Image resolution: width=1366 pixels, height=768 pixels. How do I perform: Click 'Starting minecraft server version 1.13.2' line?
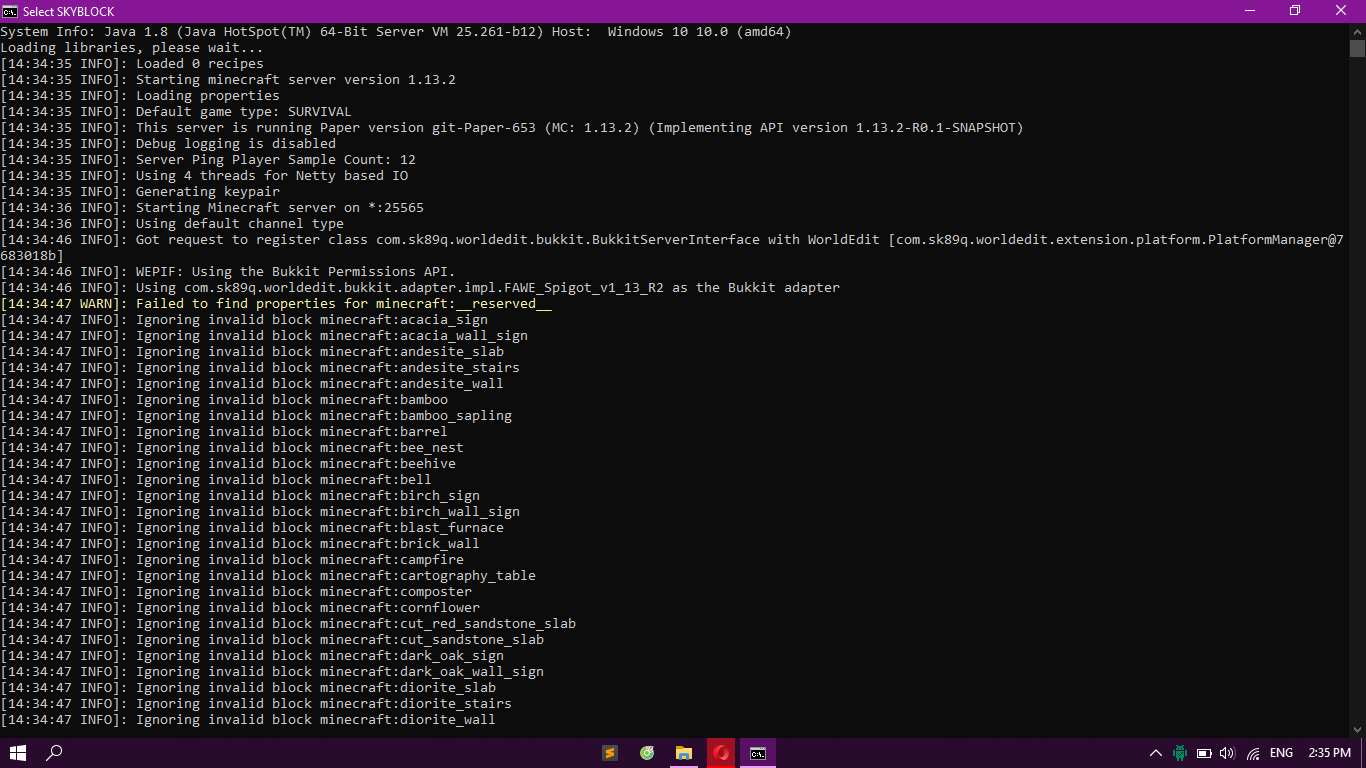click(228, 80)
